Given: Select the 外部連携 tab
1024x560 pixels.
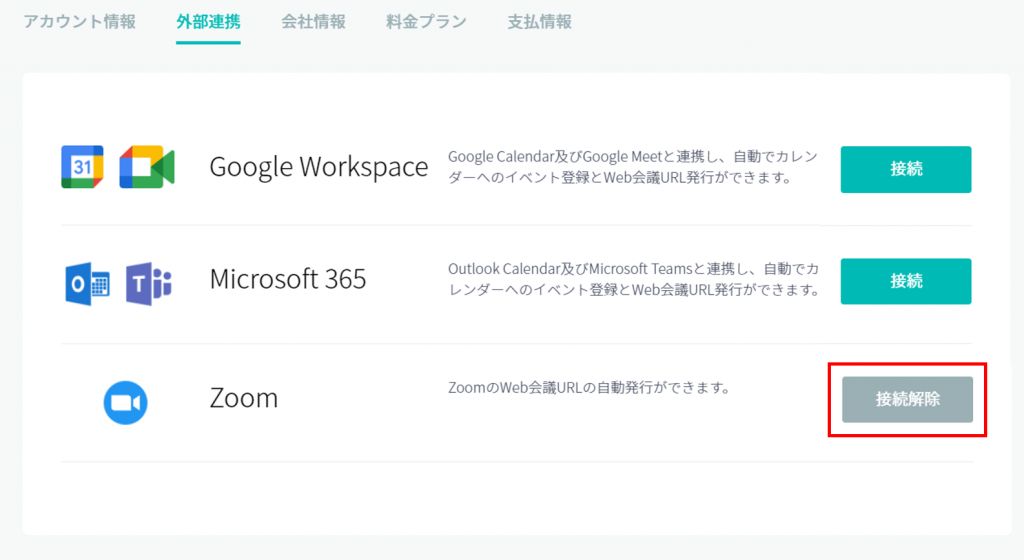Looking at the screenshot, I should point(208,22).
